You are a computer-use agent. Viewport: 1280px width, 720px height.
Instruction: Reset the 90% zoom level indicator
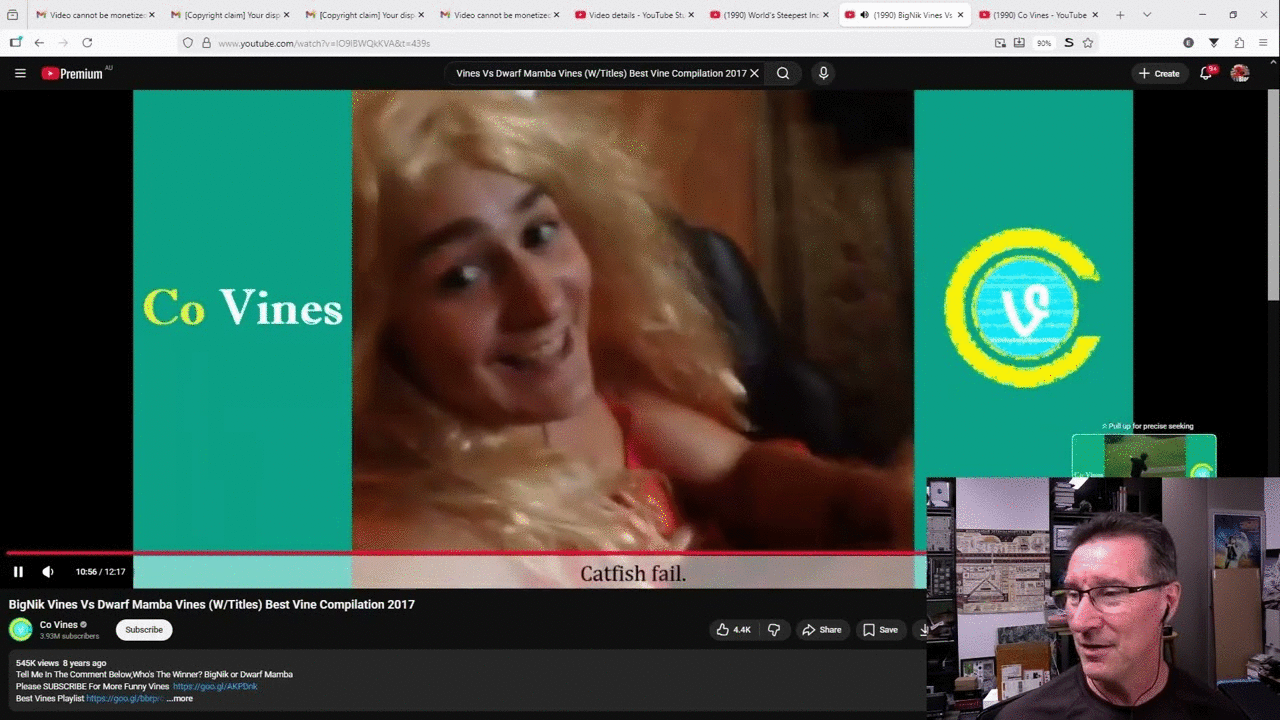[1043, 43]
